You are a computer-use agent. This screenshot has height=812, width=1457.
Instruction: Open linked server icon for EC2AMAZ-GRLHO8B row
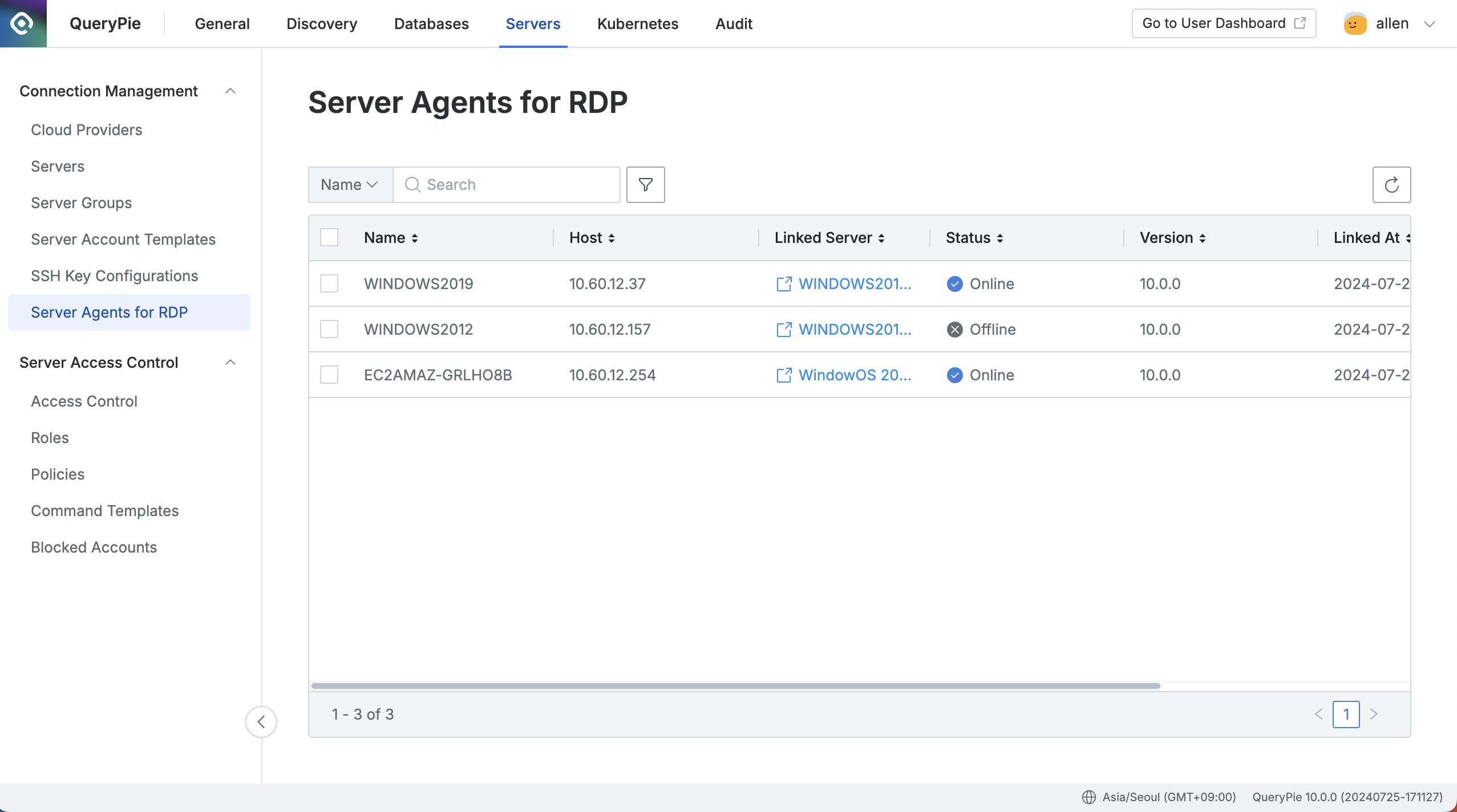click(x=784, y=375)
